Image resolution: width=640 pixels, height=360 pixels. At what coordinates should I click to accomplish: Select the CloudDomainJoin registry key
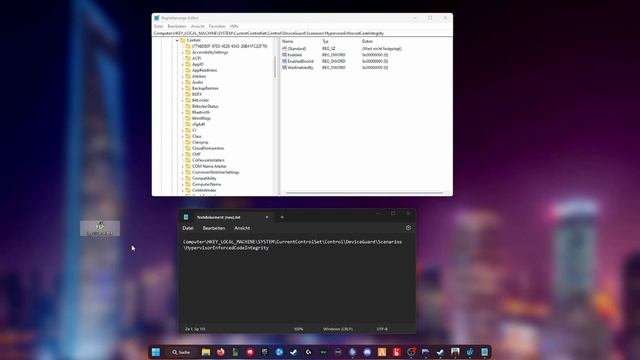pyautogui.click(x=208, y=148)
